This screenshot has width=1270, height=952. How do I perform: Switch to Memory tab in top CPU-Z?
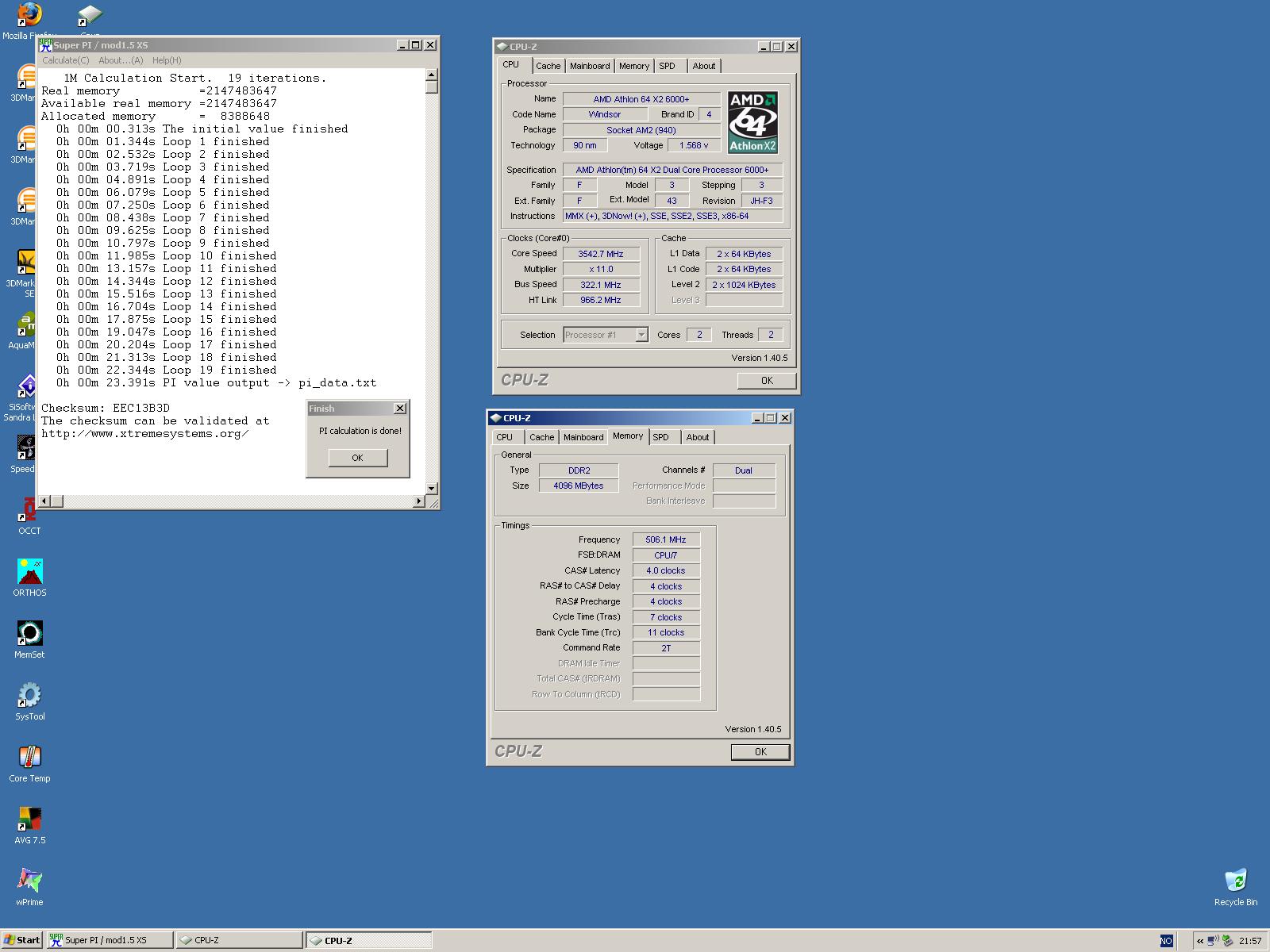click(634, 66)
